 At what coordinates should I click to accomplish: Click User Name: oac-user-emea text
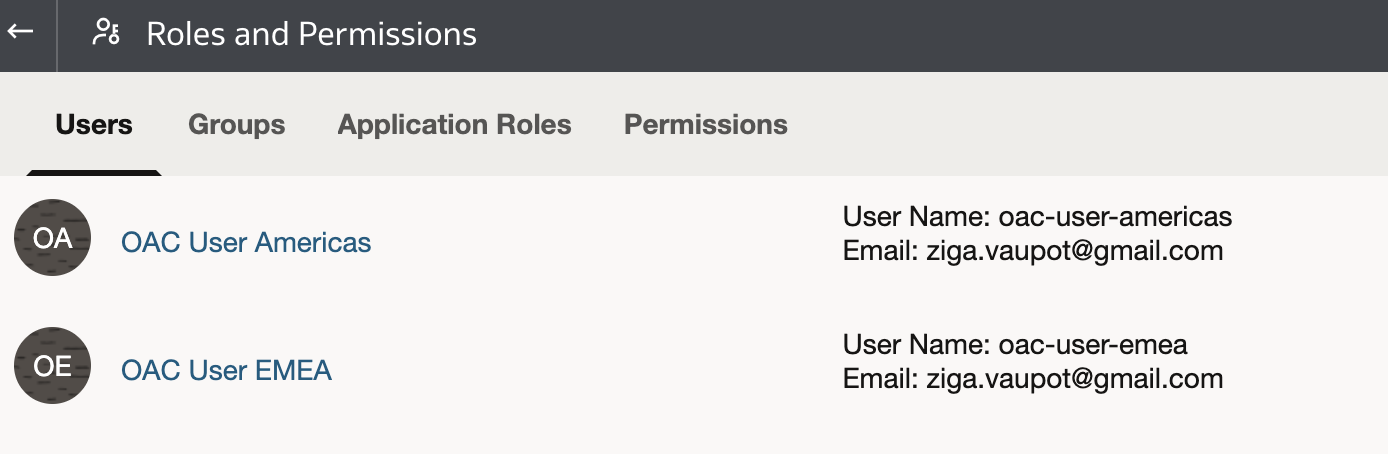point(1015,345)
